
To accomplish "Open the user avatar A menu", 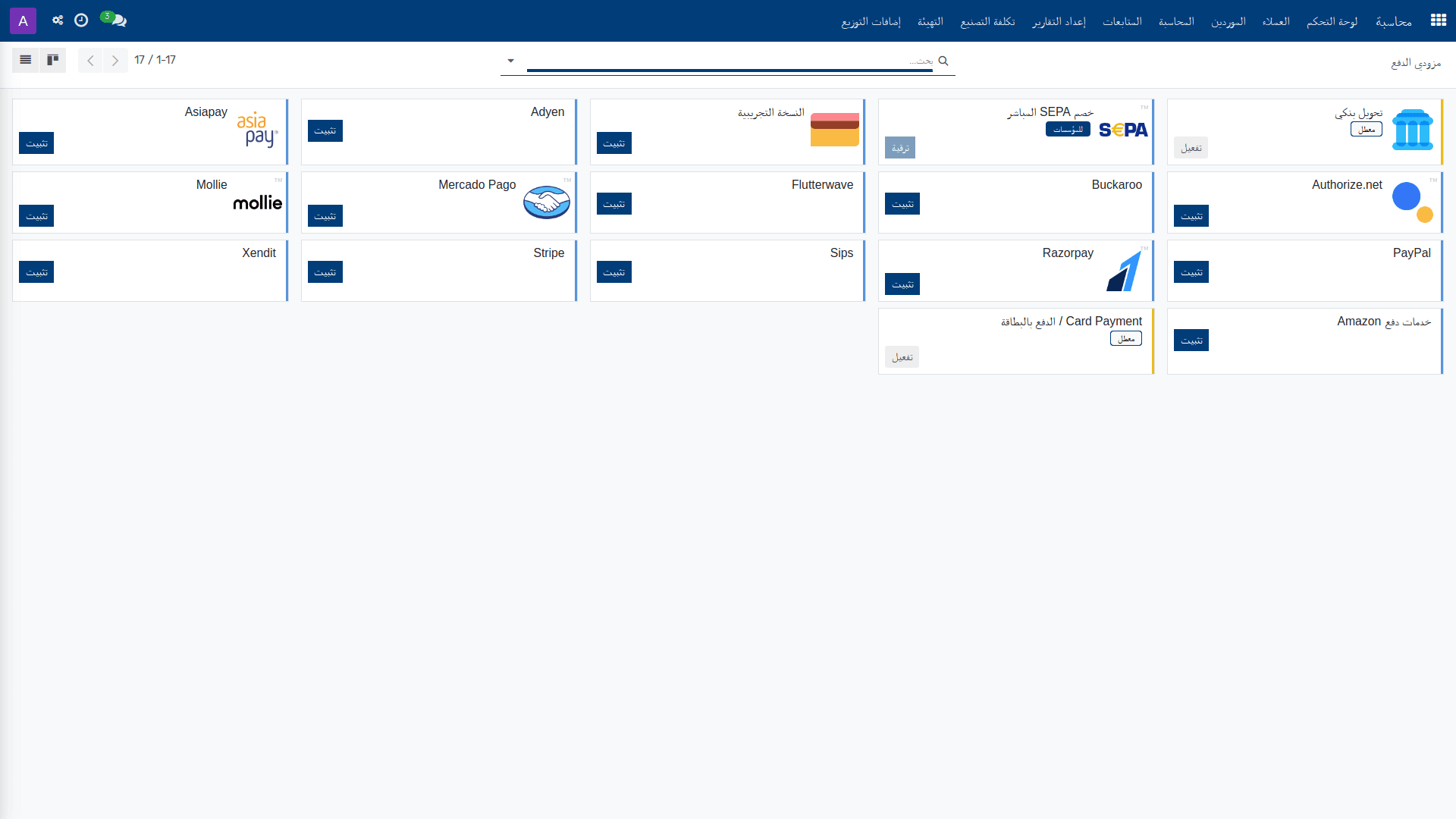I will [x=23, y=20].
